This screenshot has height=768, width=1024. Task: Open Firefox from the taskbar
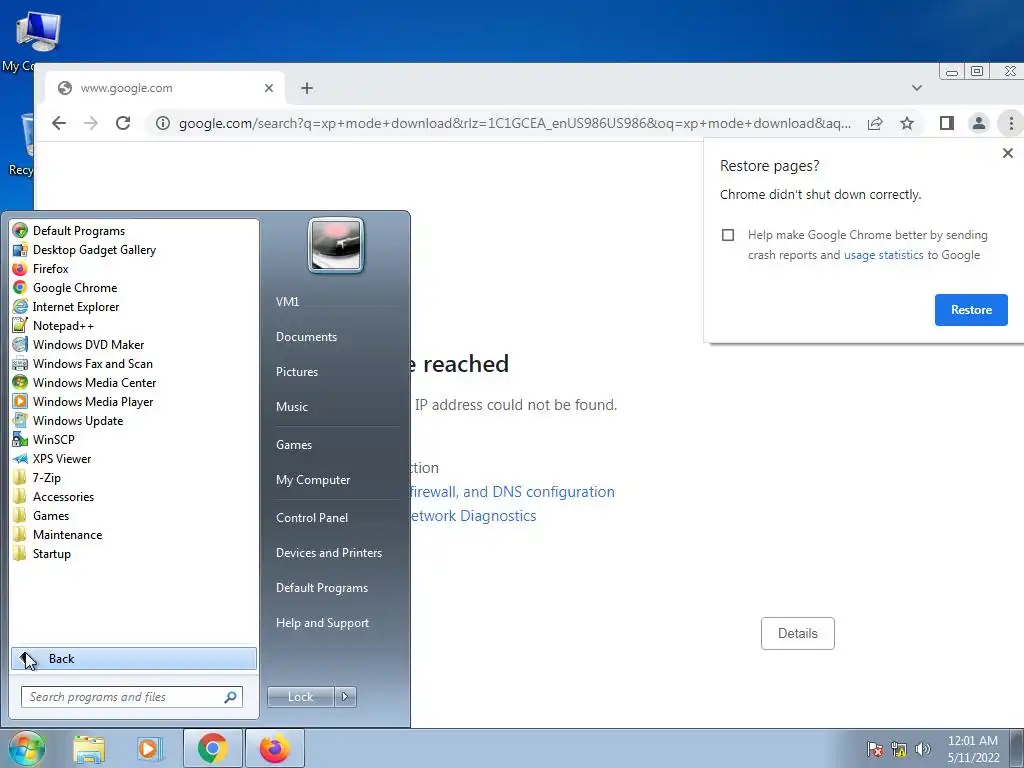pos(274,748)
